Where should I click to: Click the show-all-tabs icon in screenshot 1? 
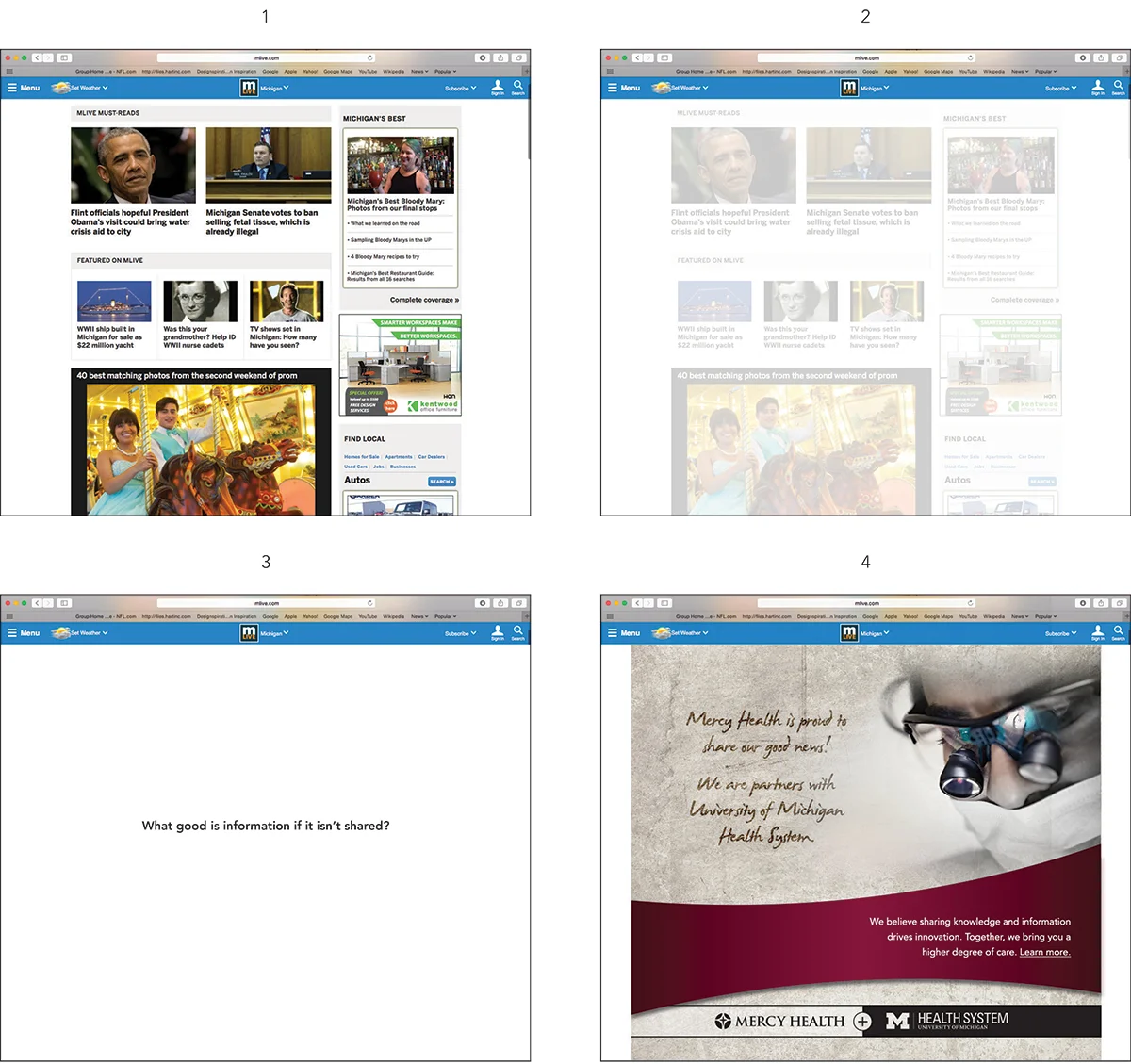point(518,57)
